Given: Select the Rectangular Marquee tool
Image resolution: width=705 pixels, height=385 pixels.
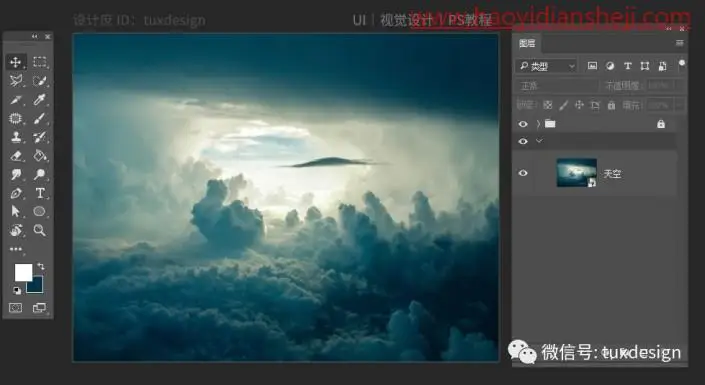Looking at the screenshot, I should pyautogui.click(x=40, y=62).
